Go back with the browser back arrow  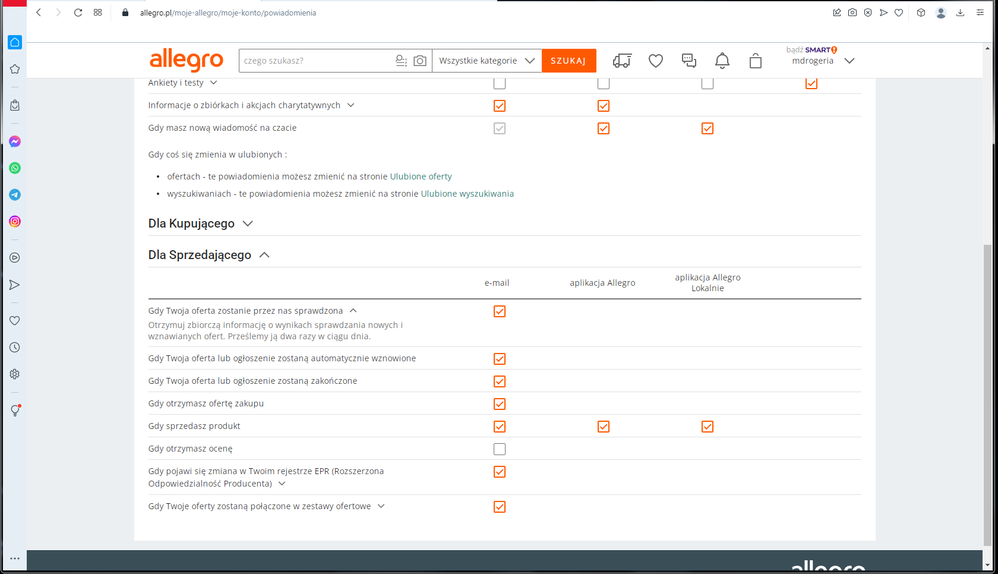tap(39, 13)
